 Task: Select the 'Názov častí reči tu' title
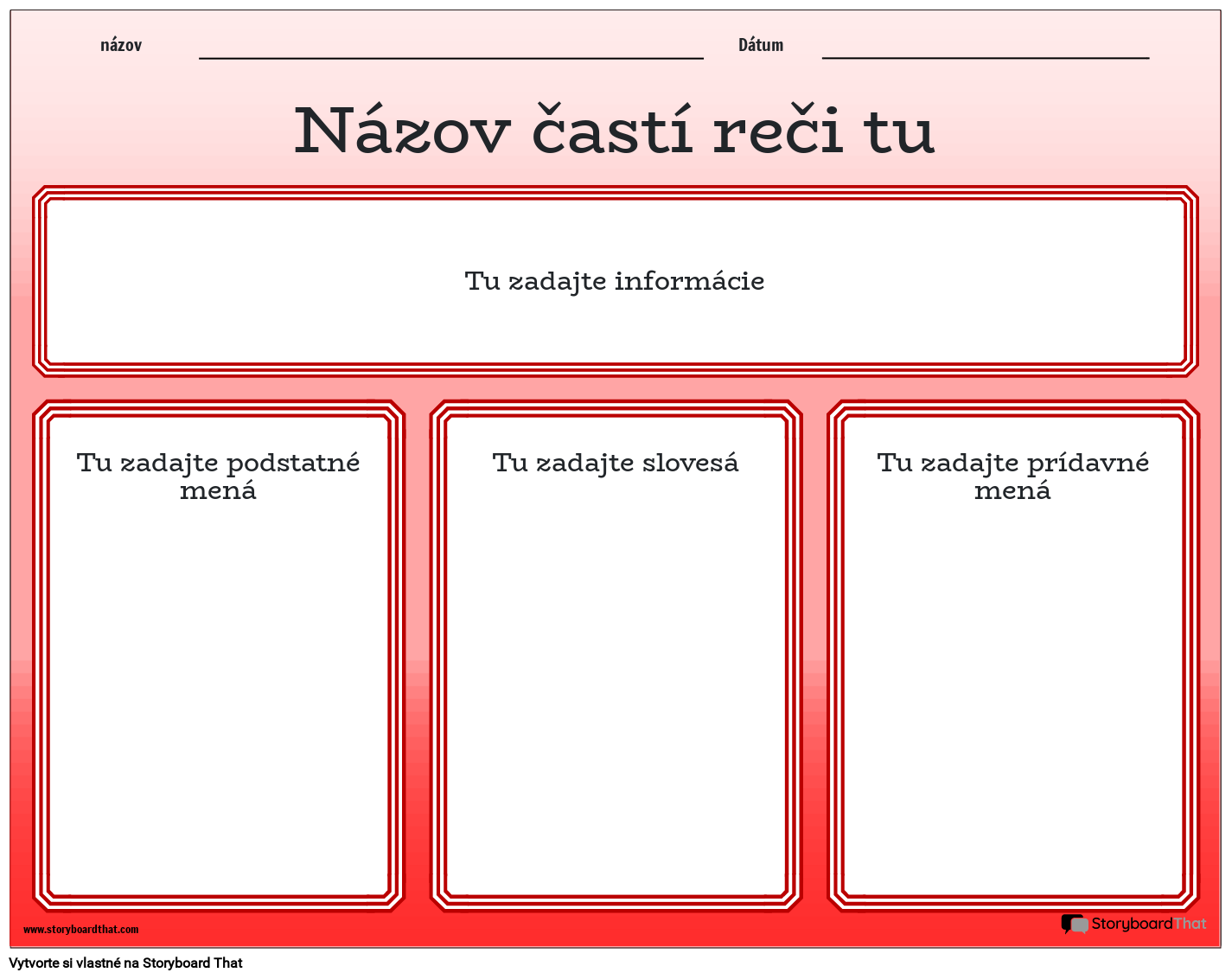[615, 131]
